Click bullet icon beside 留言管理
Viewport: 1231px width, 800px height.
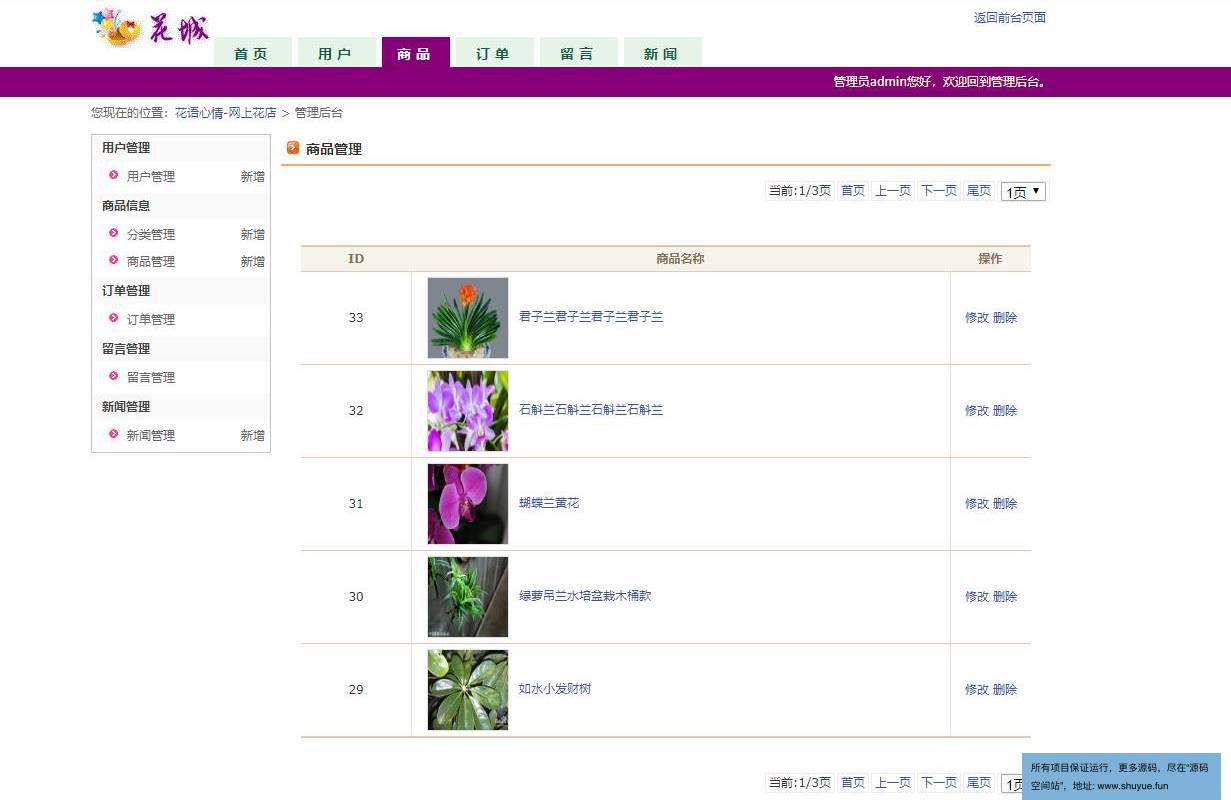pos(113,376)
